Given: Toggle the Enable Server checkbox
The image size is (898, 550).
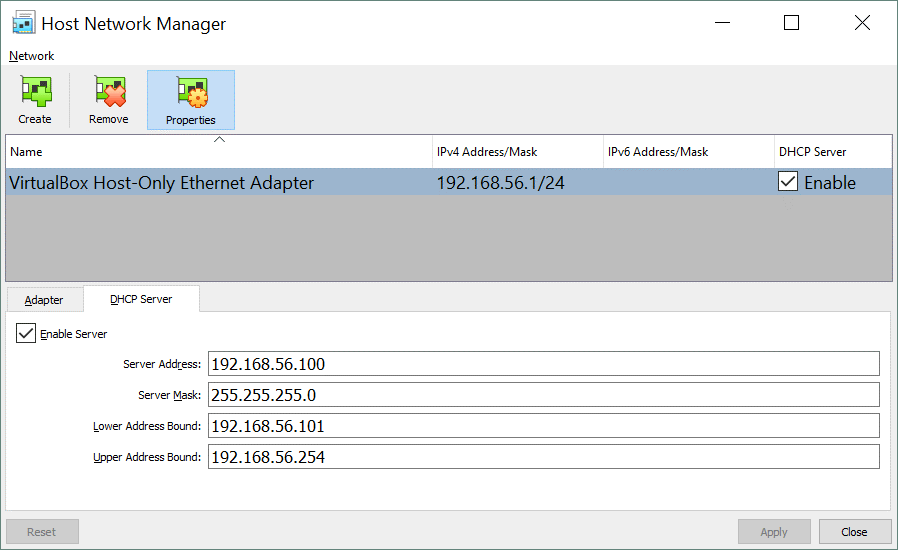Looking at the screenshot, I should click(26, 333).
